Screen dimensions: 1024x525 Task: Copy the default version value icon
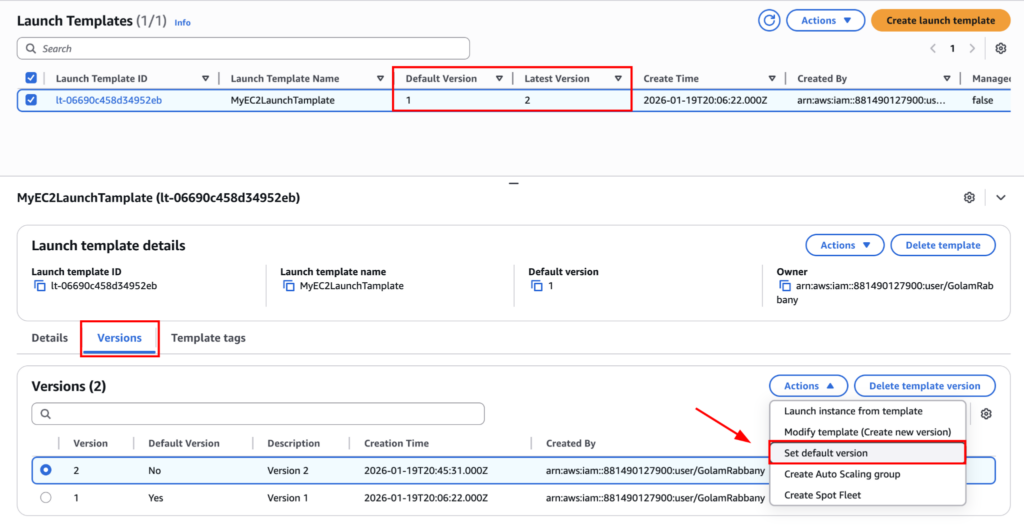coord(536,286)
